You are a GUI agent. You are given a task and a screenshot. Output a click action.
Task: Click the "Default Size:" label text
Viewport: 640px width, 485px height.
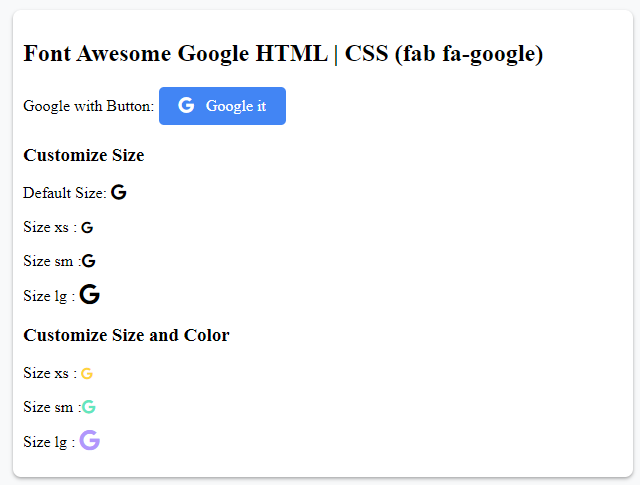point(64,194)
